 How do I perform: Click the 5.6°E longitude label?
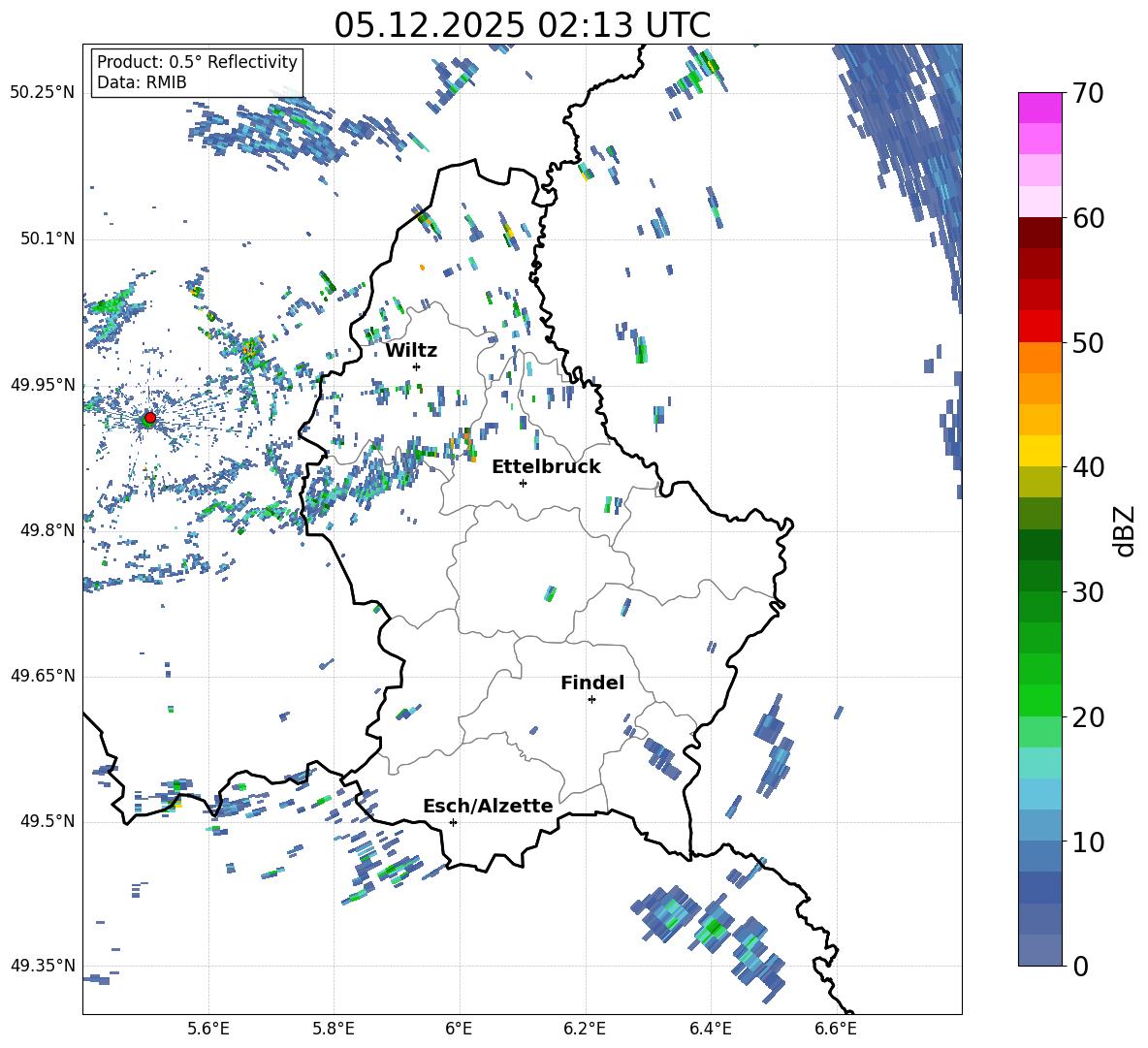coord(208,1029)
